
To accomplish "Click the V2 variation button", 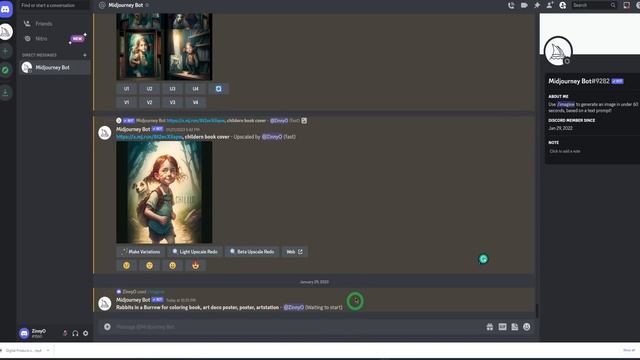I will [x=149, y=102].
